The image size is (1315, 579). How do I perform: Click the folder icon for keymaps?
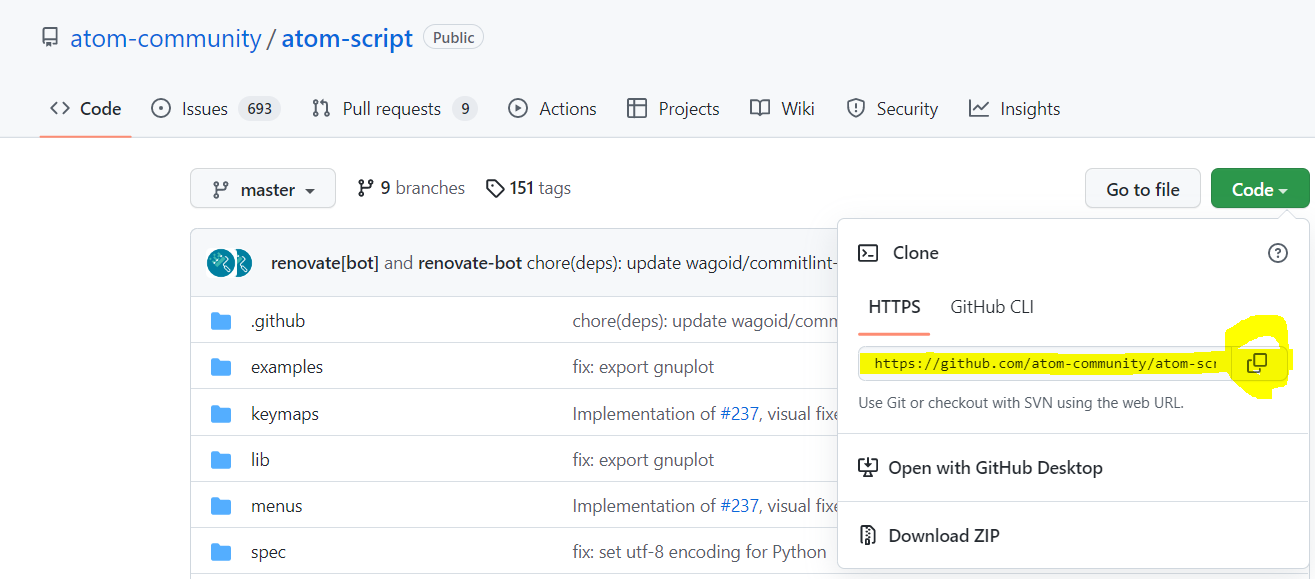(x=221, y=414)
